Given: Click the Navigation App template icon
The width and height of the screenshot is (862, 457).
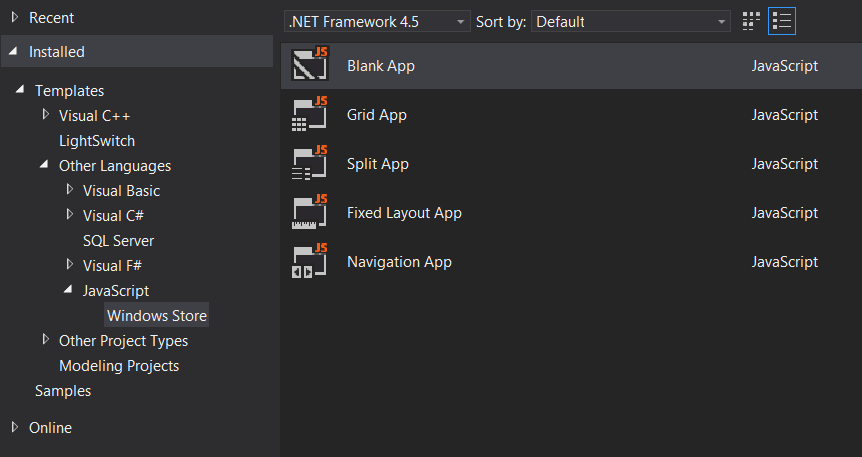Looking at the screenshot, I should coord(309,262).
